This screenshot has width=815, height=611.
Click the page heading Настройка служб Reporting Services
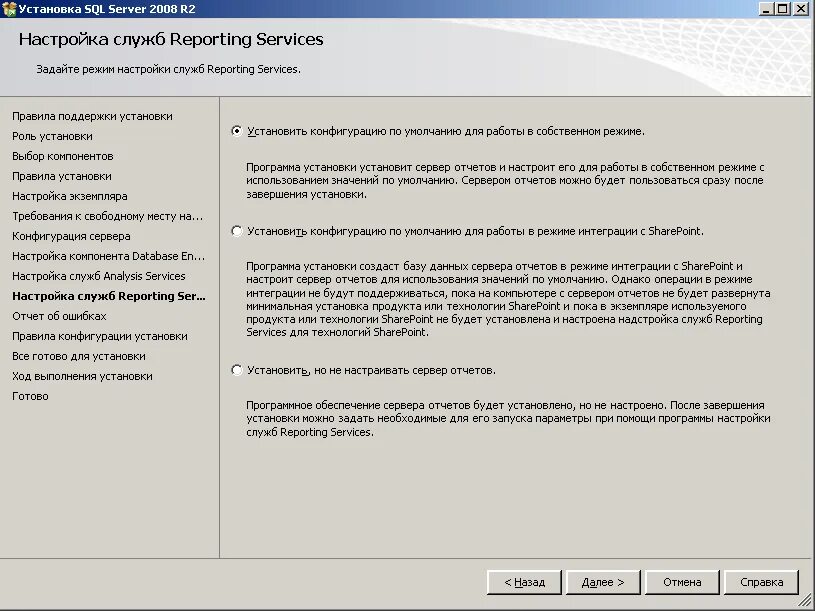pos(171,39)
